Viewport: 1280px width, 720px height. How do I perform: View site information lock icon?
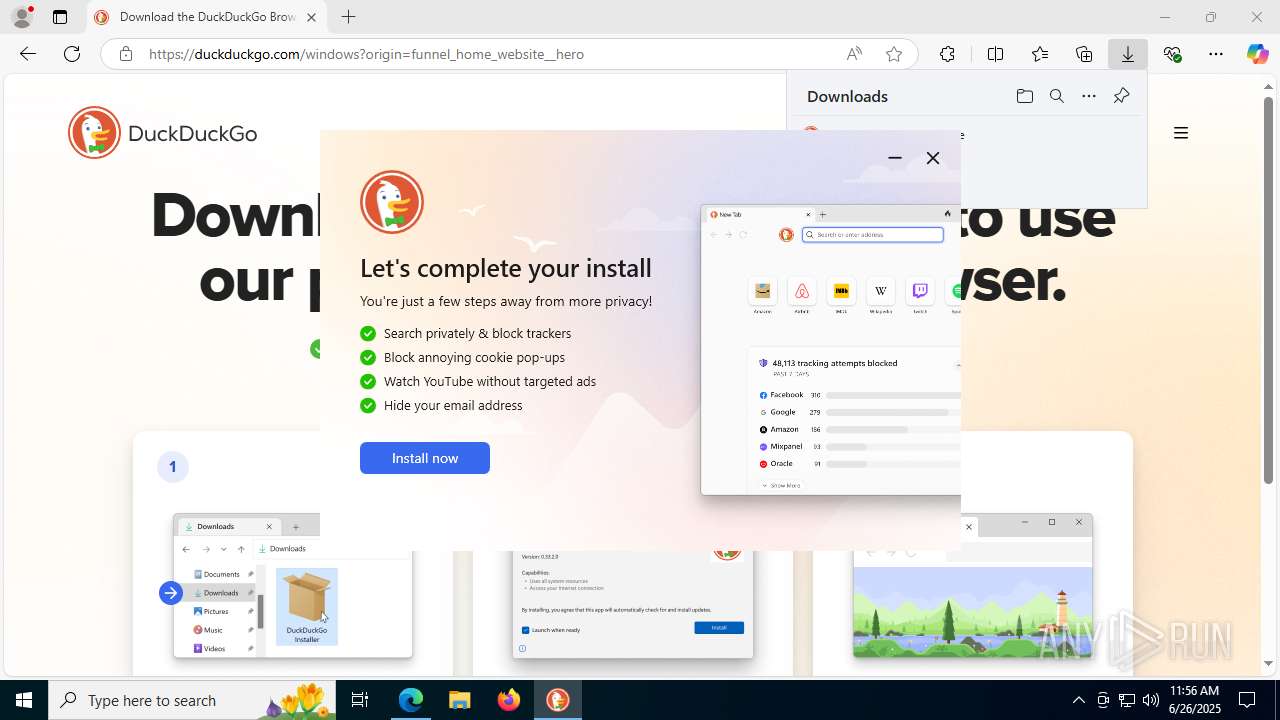[x=126, y=54]
